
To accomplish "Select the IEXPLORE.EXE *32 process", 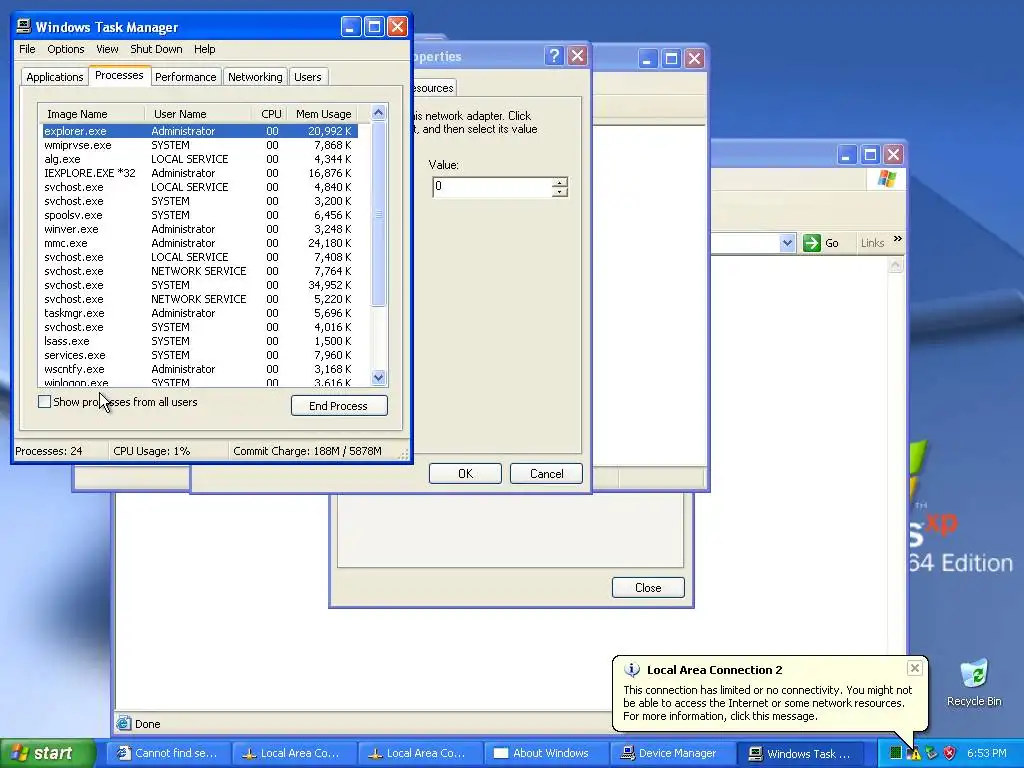I will click(x=200, y=173).
